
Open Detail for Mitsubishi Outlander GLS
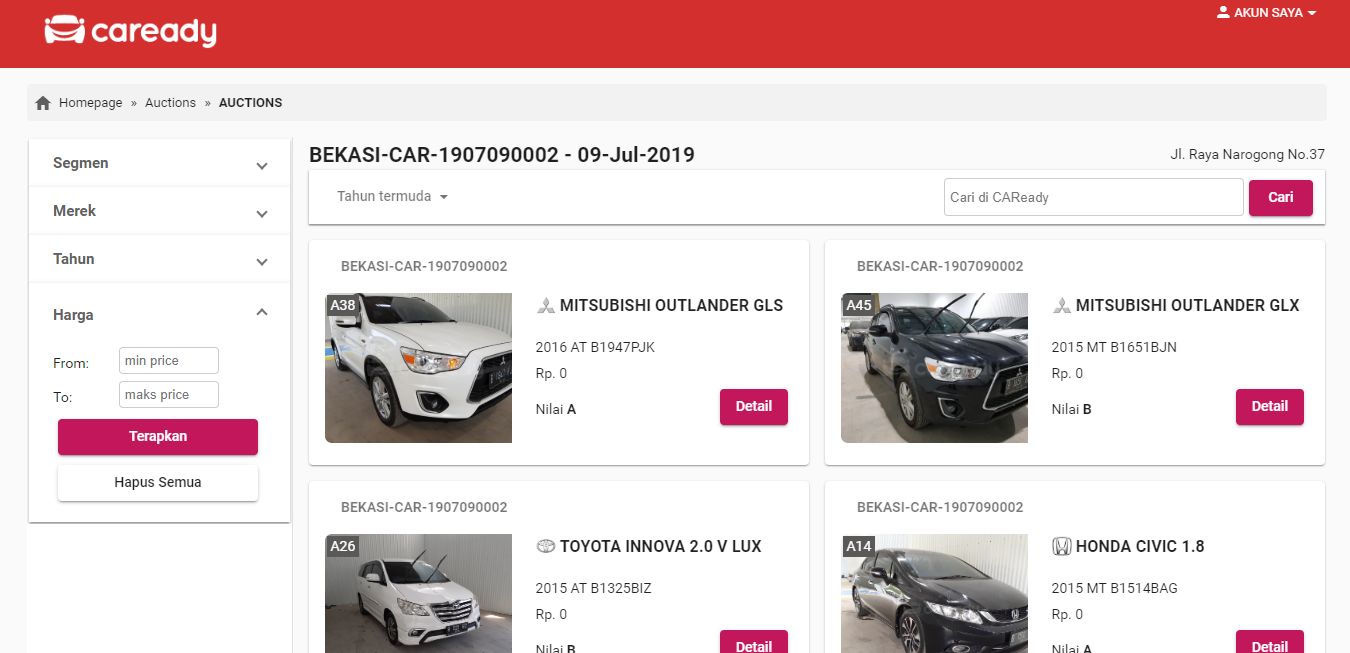tap(754, 407)
